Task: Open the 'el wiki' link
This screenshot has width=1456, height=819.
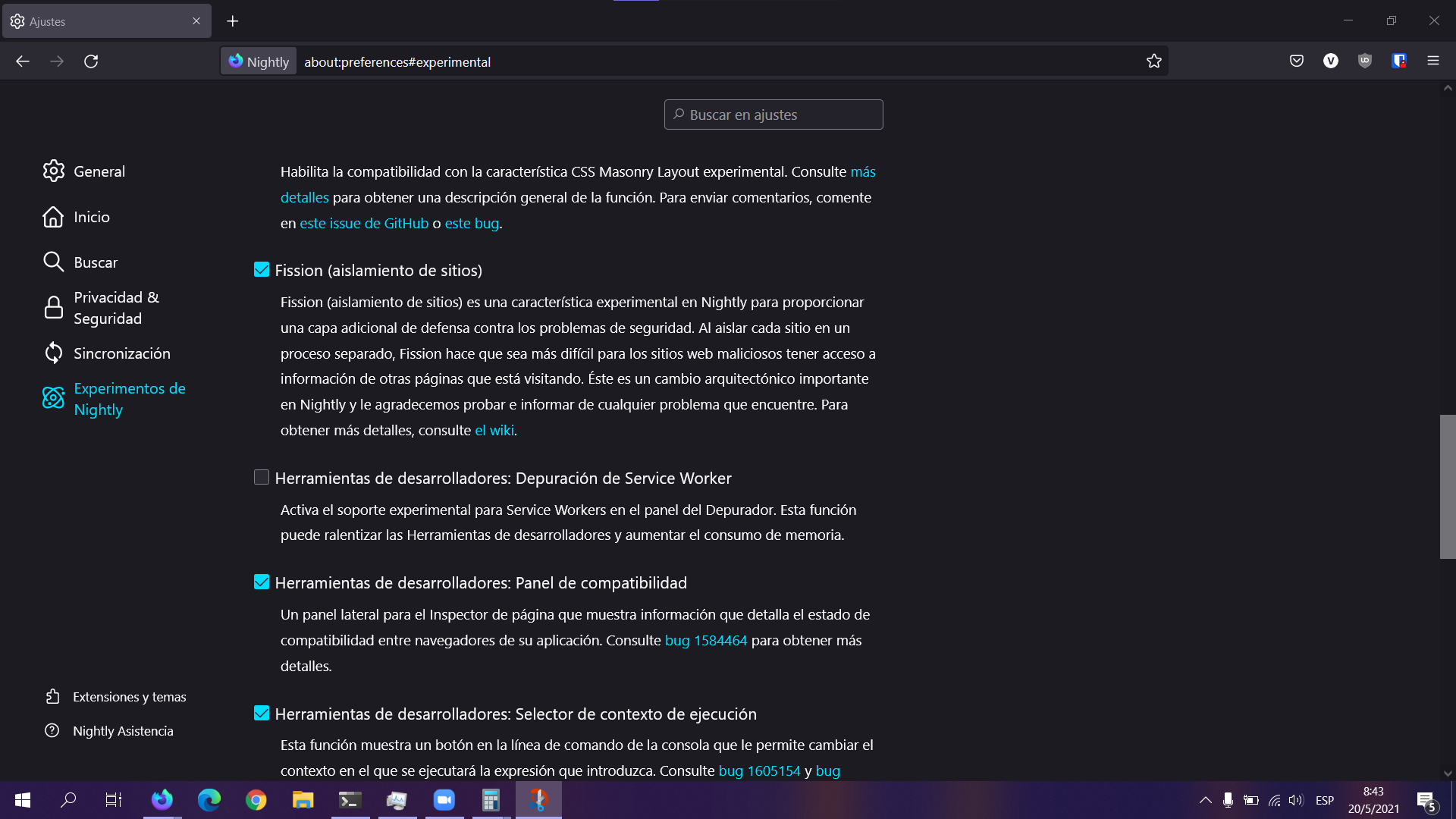Action: (494, 430)
